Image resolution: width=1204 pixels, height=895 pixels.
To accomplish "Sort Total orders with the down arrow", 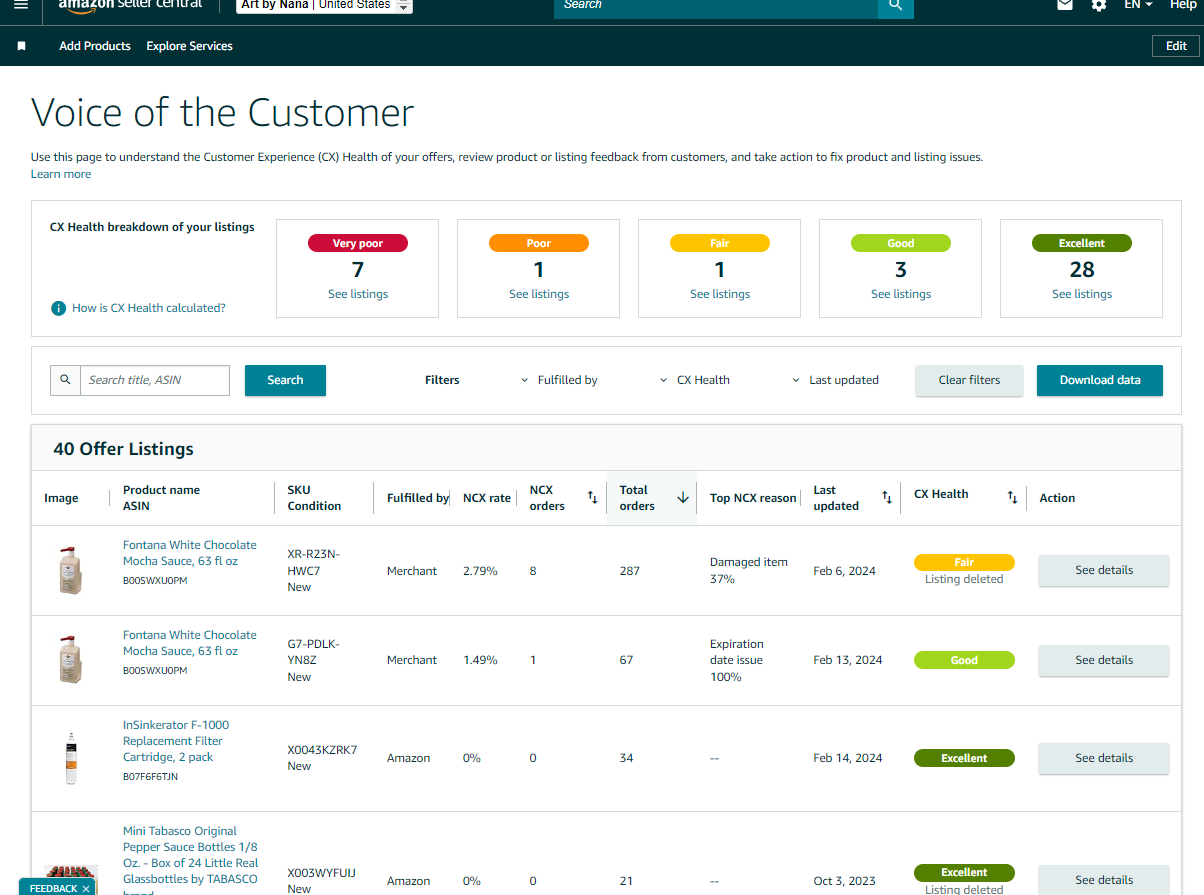I will (x=683, y=497).
